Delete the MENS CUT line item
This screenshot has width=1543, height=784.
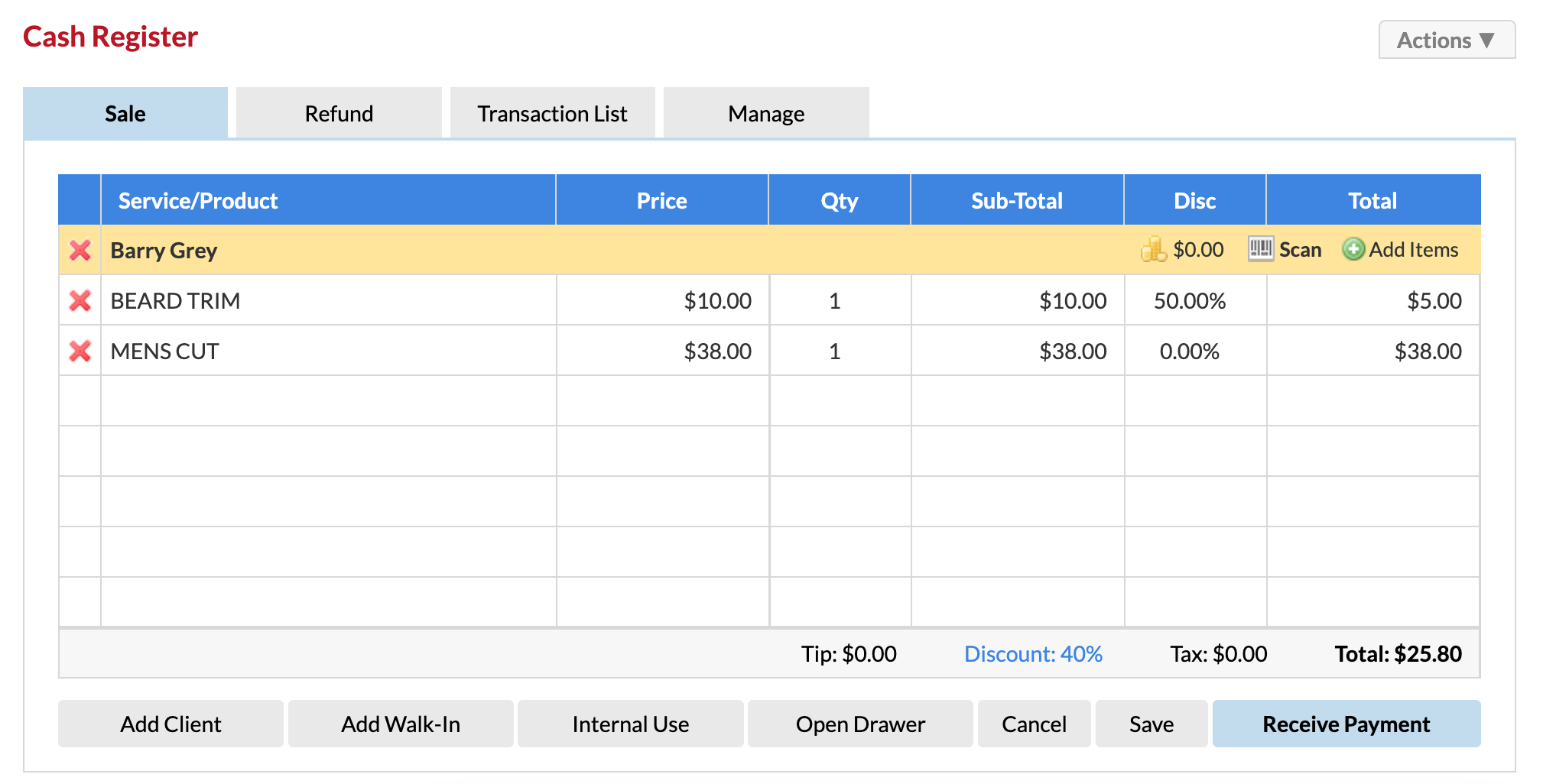coord(80,351)
